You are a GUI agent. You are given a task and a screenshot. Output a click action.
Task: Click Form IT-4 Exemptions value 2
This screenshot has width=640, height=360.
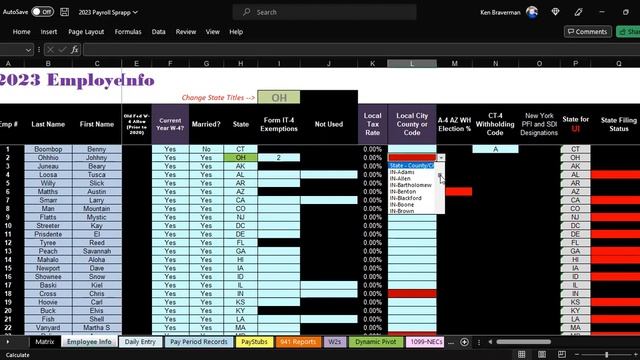(279, 158)
